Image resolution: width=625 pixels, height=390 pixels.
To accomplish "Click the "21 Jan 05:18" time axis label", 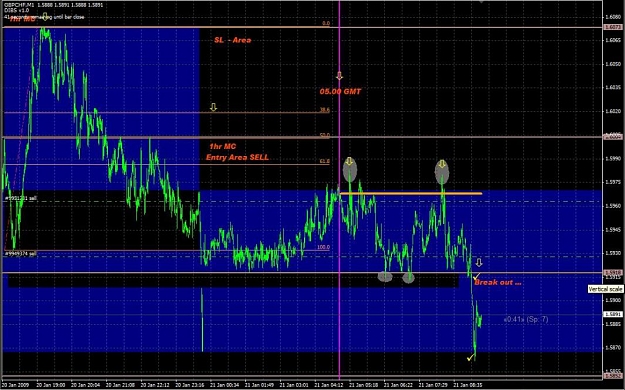I will pos(363,385).
